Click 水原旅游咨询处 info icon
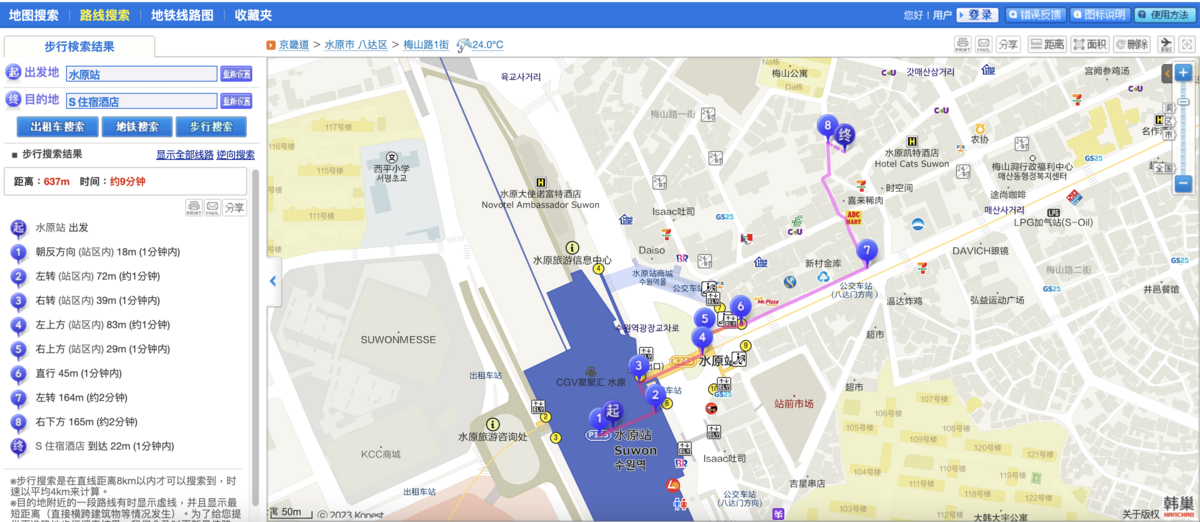The height and width of the screenshot is (522, 1200). [x=493, y=424]
